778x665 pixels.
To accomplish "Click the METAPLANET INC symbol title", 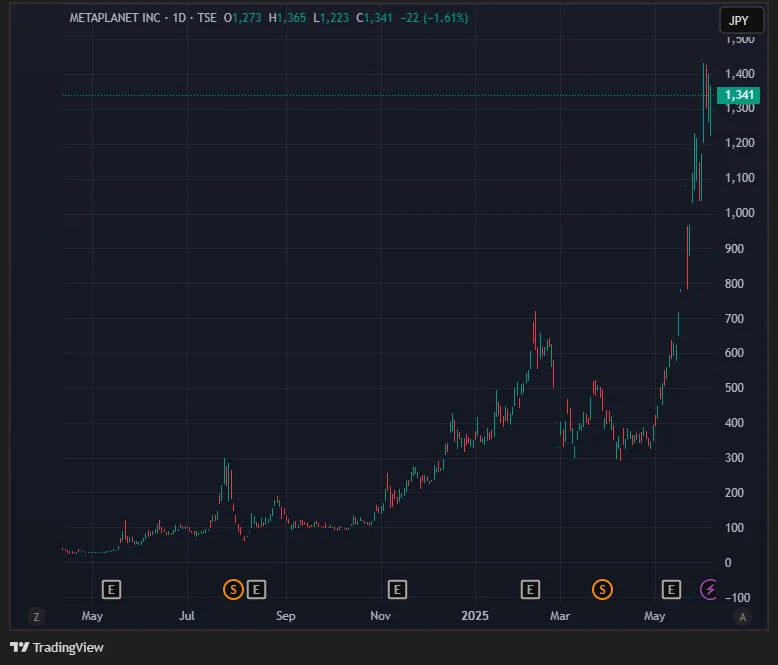I will click(x=115, y=18).
